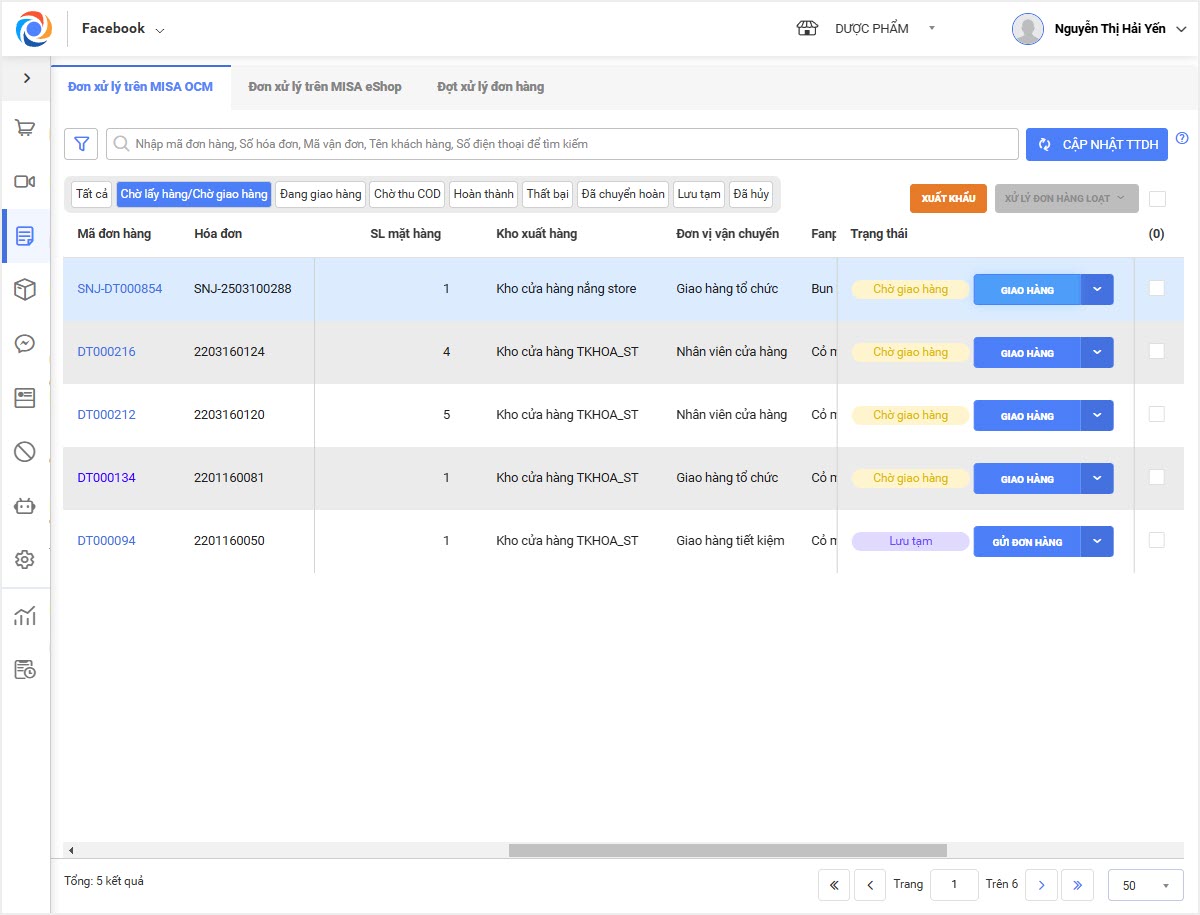Viewport: 1200px width, 915px height.
Task: Open the shopping cart sidebar icon
Action: coord(25,128)
